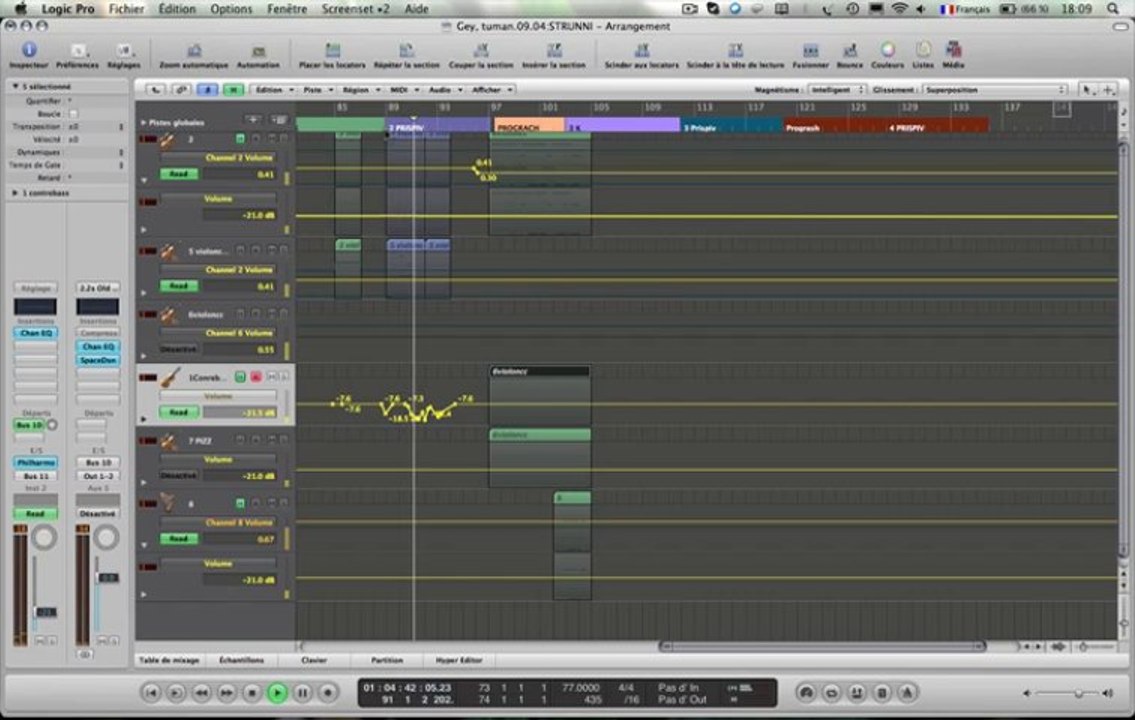Toggle the record-enable button on selected contrabass track
The height and width of the screenshot is (720, 1135).
pyautogui.click(x=256, y=377)
